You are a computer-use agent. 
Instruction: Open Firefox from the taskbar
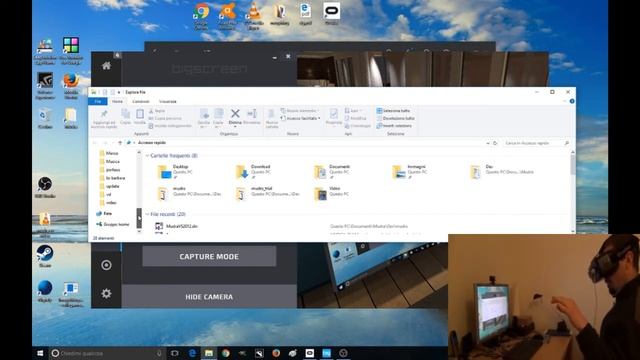(276, 353)
